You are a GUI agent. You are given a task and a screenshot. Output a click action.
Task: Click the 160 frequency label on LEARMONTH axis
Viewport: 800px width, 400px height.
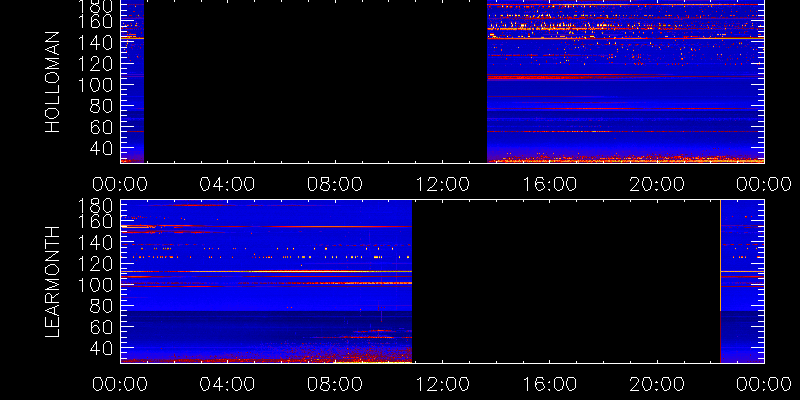pos(96,222)
